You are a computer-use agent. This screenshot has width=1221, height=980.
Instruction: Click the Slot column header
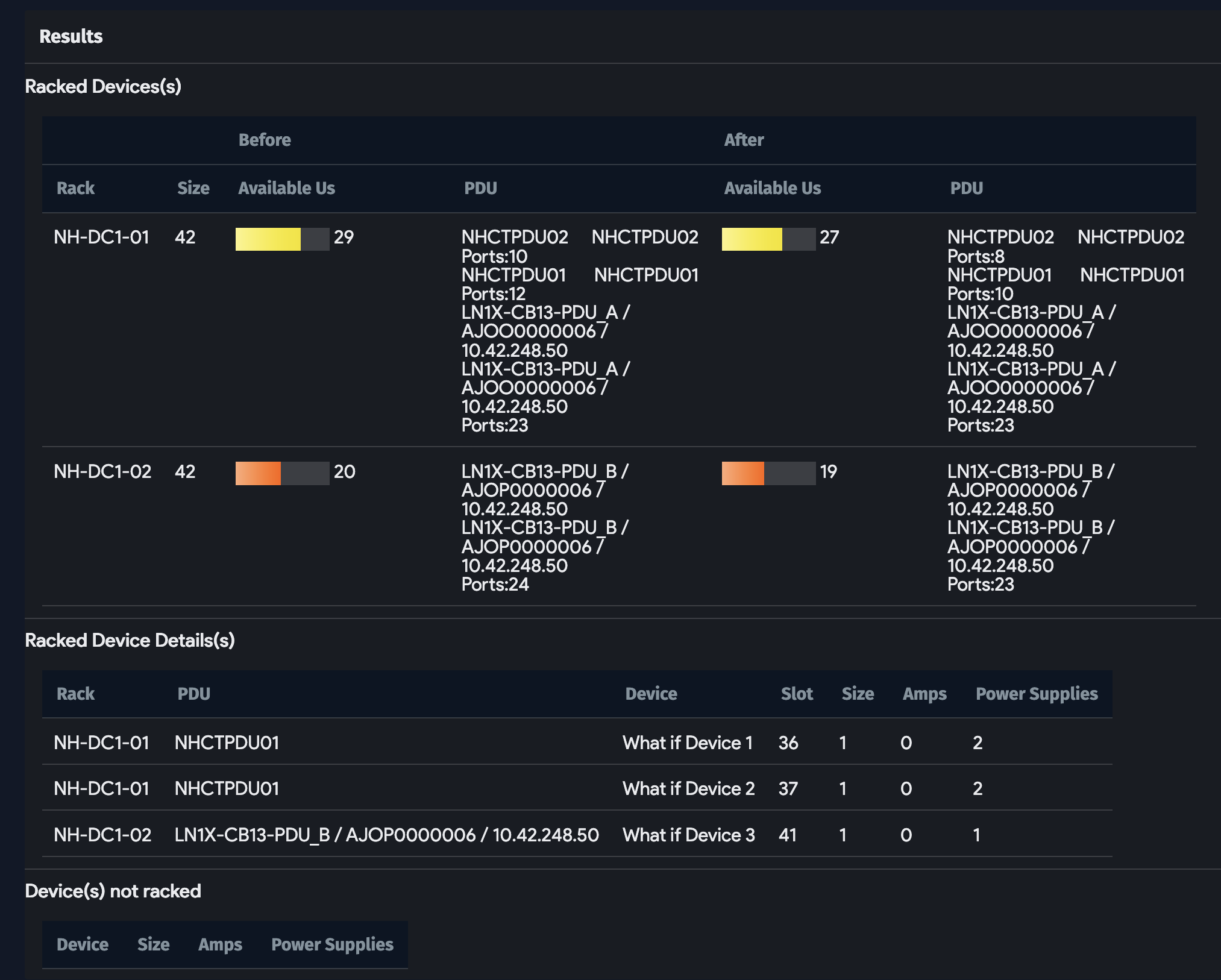pos(796,694)
